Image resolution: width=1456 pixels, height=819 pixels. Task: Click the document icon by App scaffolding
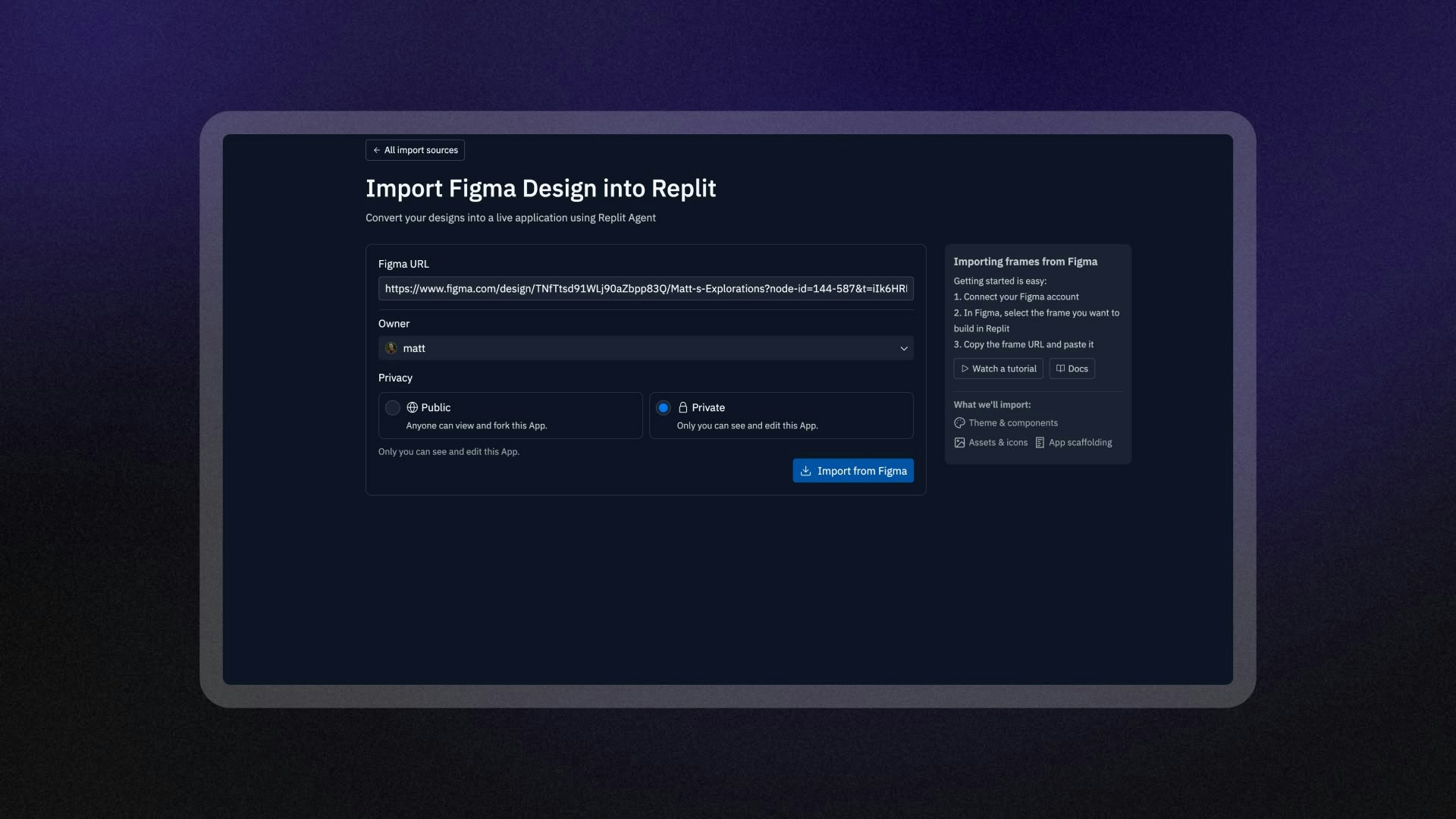tap(1040, 443)
